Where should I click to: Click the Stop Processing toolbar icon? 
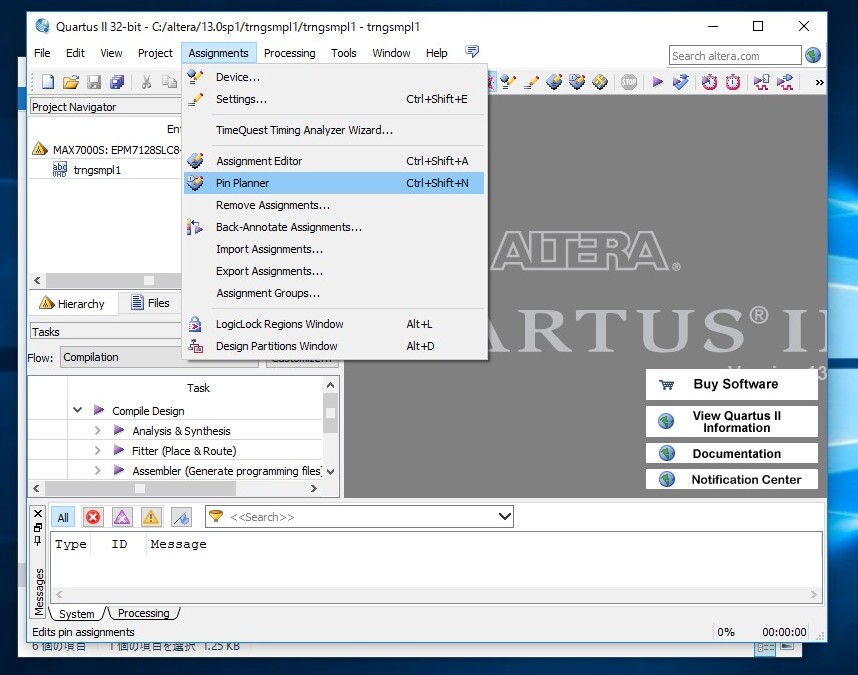pos(629,82)
